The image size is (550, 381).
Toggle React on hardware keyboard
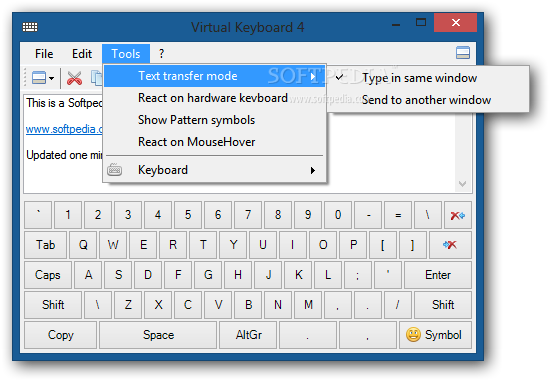[x=215, y=98]
